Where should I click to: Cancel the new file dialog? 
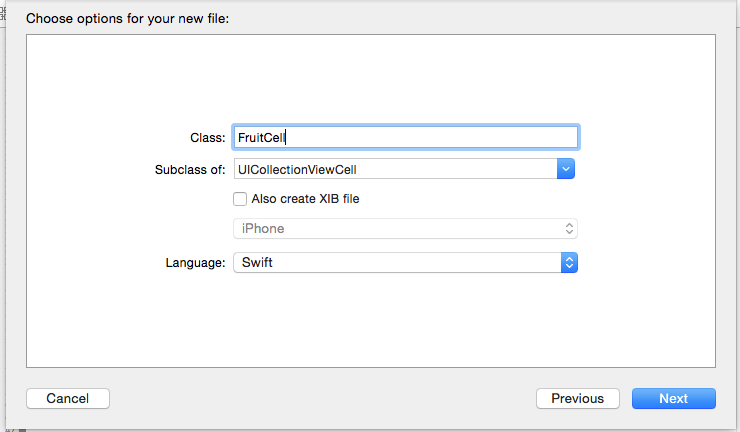pyautogui.click(x=68, y=398)
